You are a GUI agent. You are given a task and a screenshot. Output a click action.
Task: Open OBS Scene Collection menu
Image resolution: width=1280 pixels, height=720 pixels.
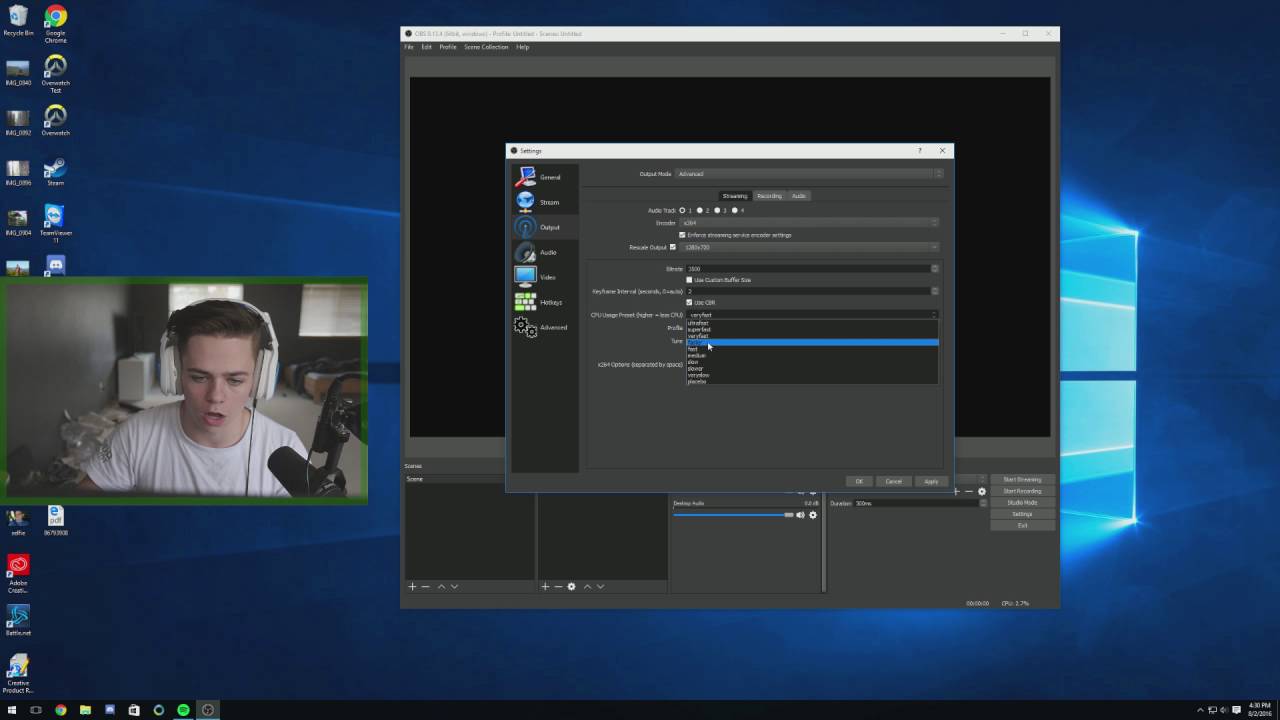486,47
